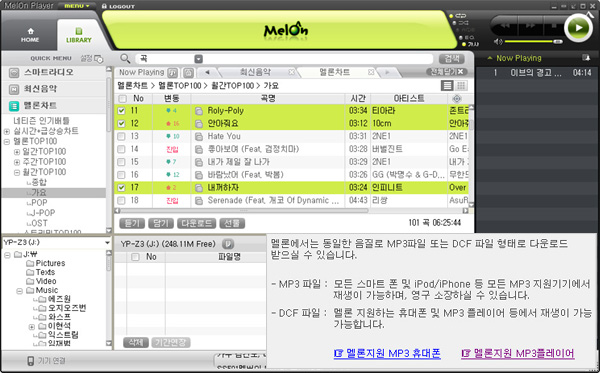Collapse the 멜론TOP100 tree node
Screen dimensions: 600x373
[x=7, y=142]
